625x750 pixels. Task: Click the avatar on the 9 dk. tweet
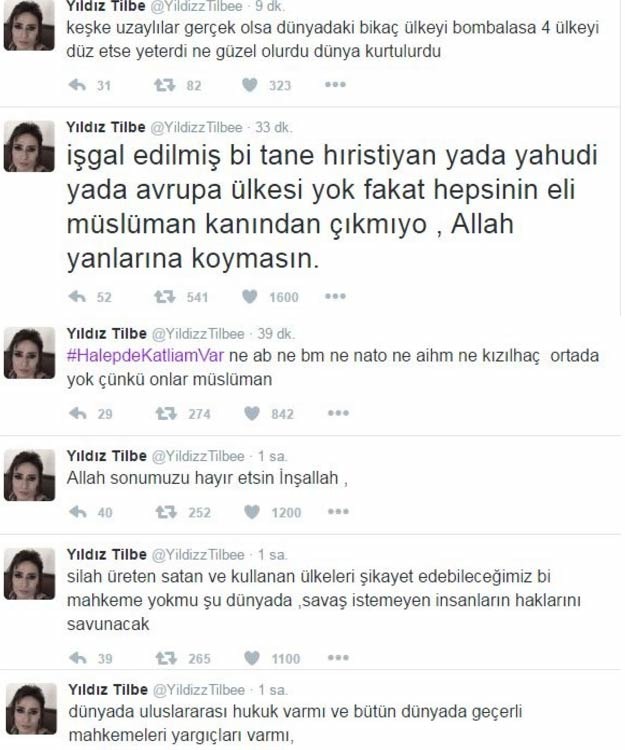click(29, 25)
